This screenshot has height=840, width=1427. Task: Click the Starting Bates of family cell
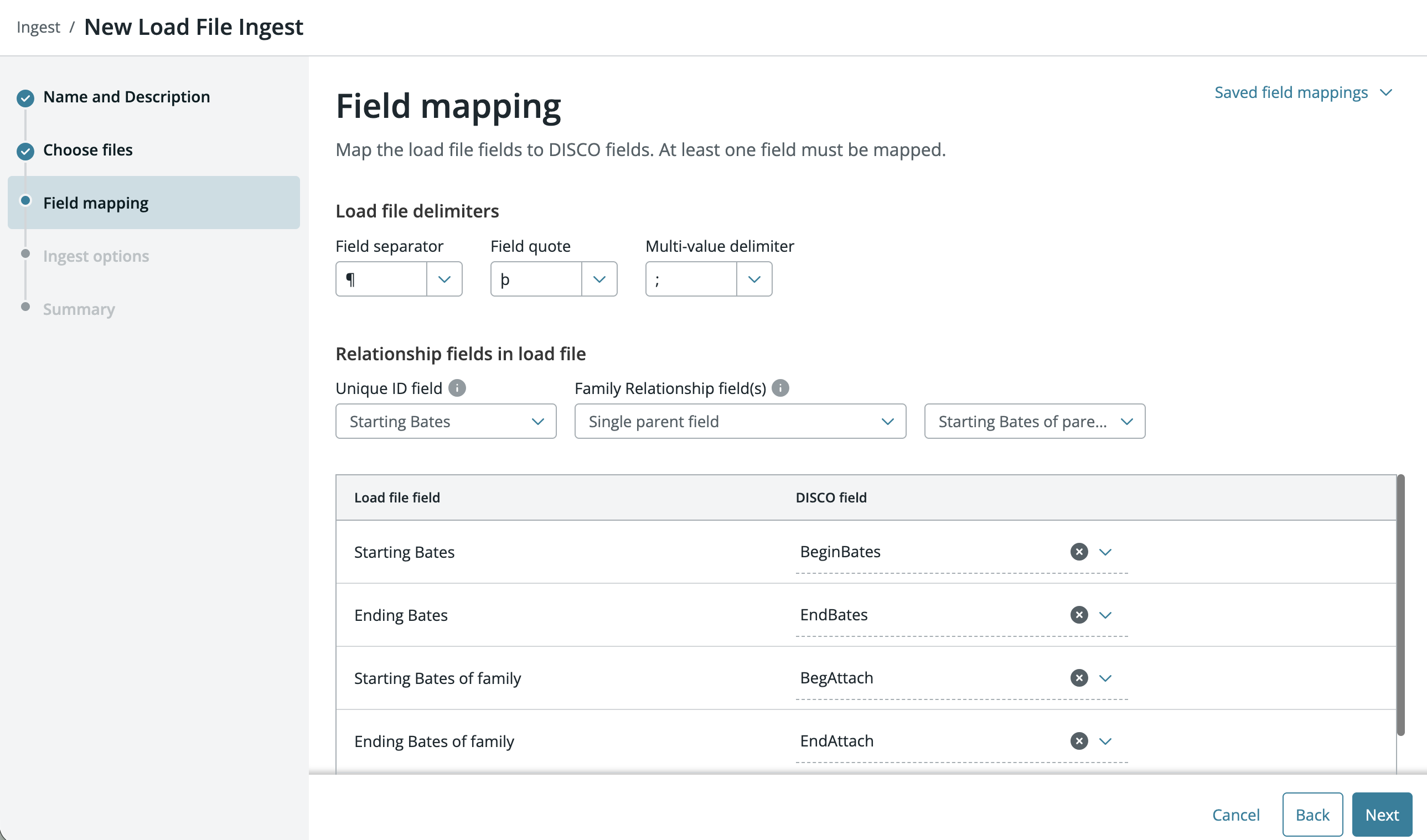[x=438, y=678]
